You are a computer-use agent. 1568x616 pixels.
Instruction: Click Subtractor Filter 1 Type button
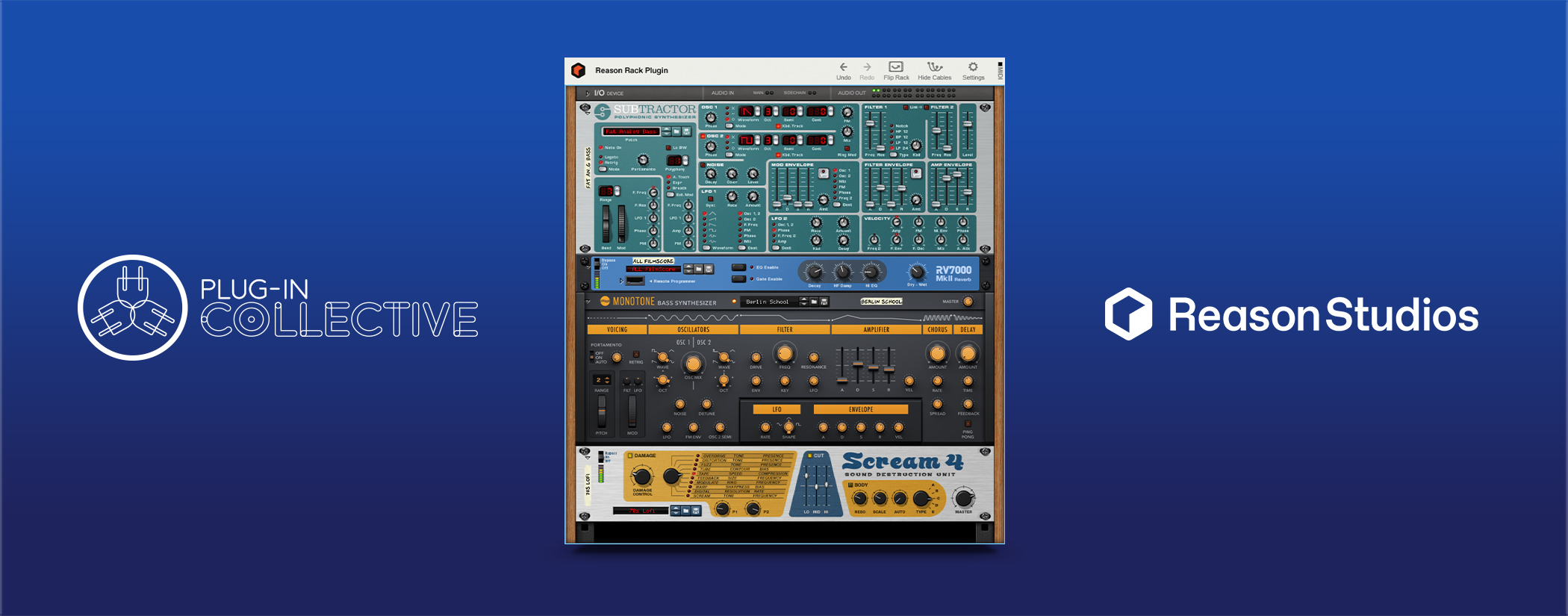pyautogui.click(x=894, y=155)
